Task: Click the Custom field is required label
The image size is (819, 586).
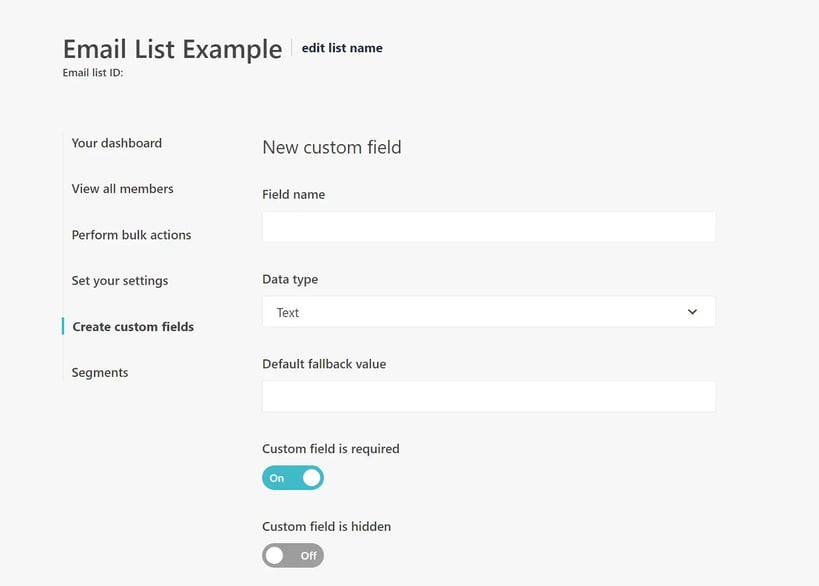Action: 331,449
